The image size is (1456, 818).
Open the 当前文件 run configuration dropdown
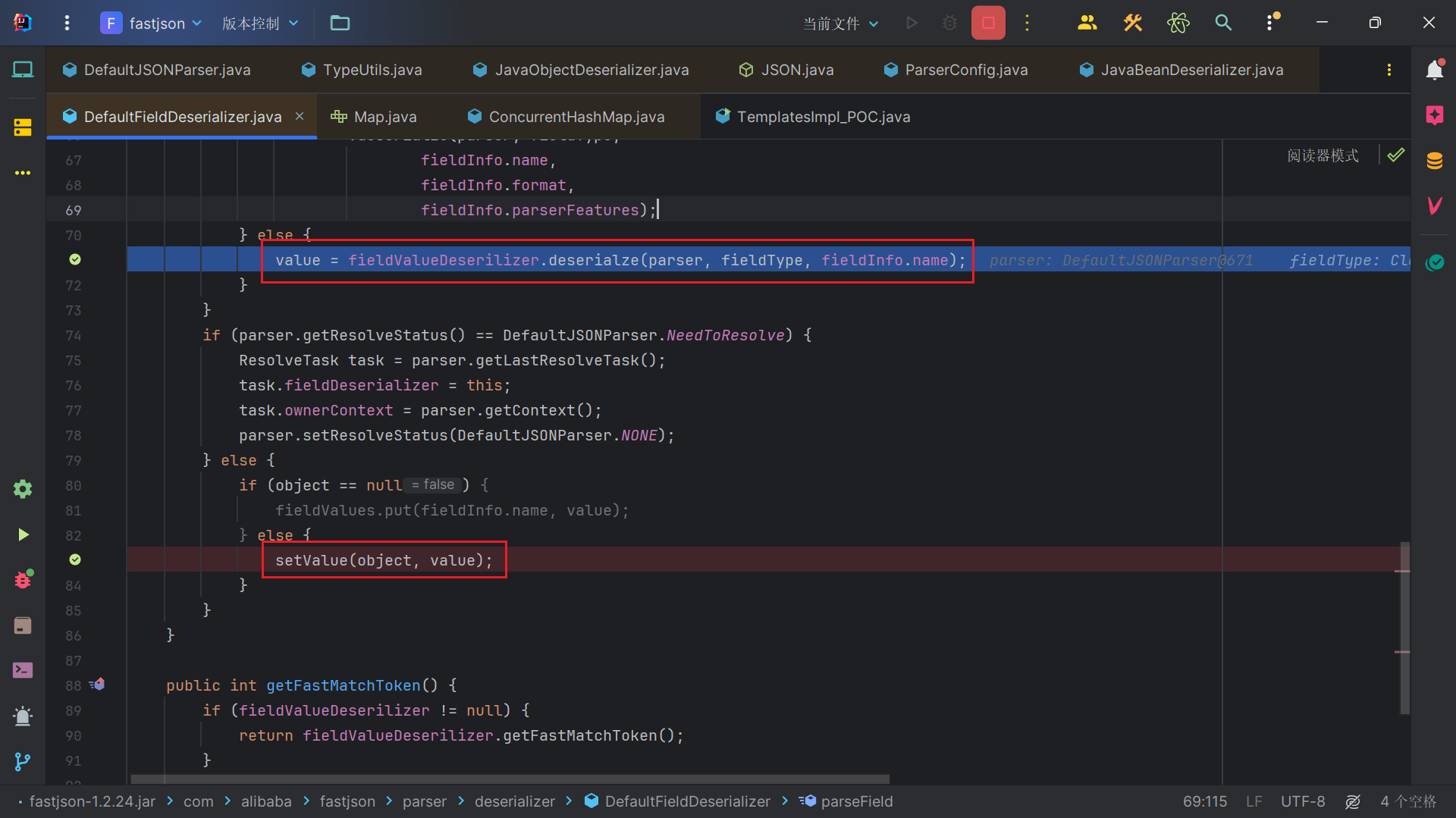tap(841, 23)
